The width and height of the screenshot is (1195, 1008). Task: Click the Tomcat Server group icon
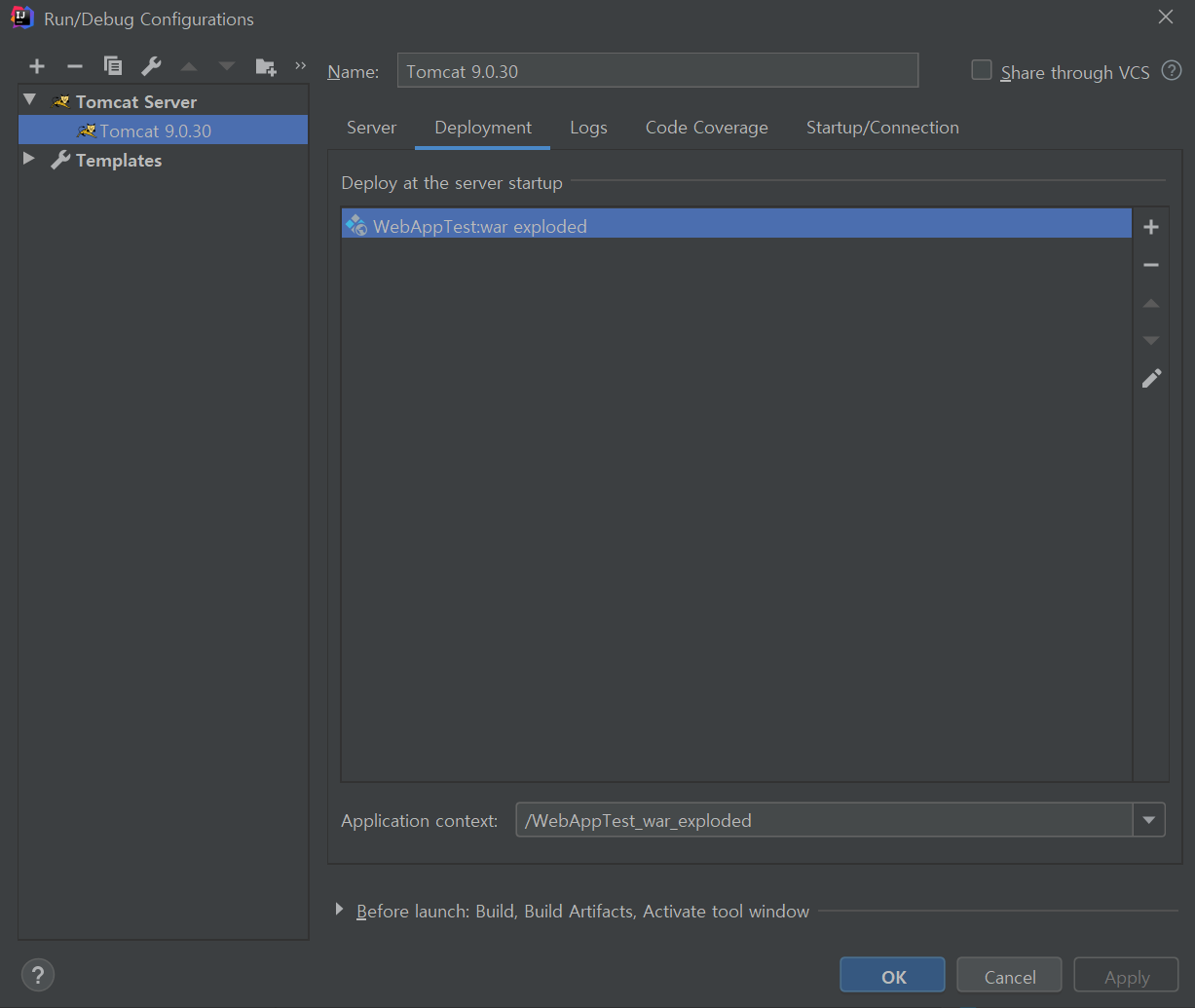pos(61,101)
